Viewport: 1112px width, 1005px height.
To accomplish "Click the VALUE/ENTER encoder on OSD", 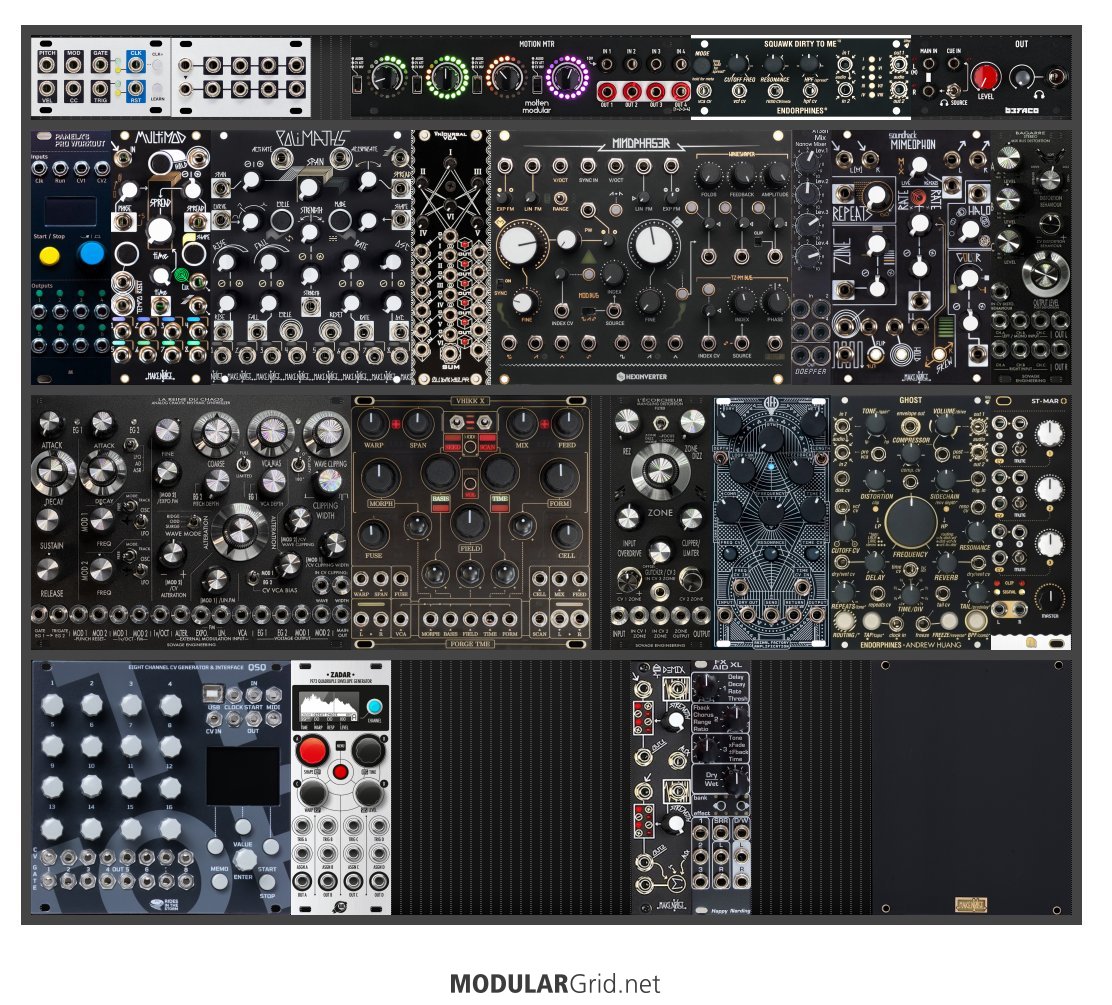I will click(x=245, y=859).
